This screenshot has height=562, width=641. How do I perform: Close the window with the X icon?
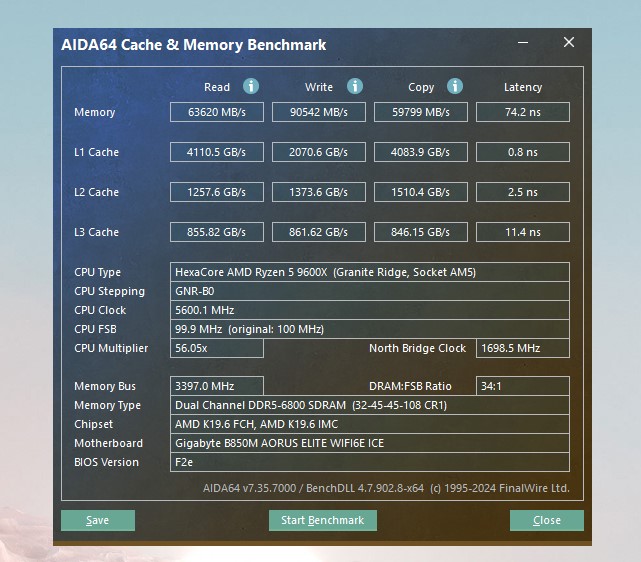coord(569,42)
